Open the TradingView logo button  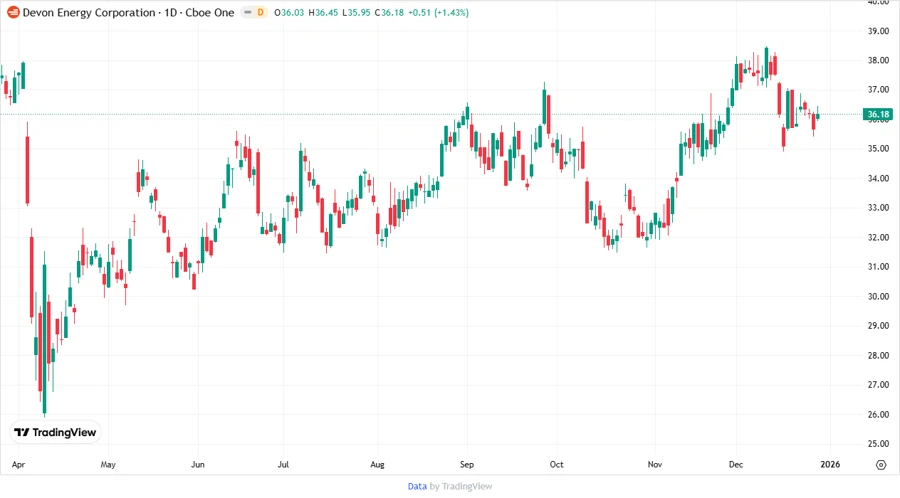tap(55, 433)
